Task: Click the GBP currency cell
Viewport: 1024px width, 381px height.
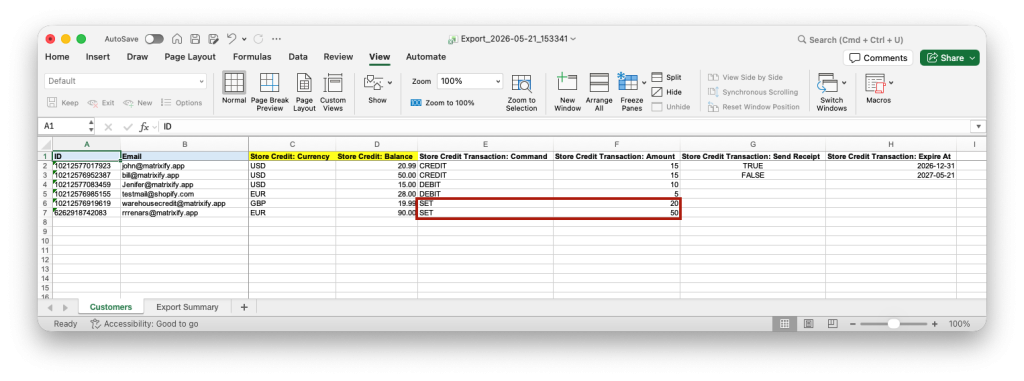Action: pos(292,204)
